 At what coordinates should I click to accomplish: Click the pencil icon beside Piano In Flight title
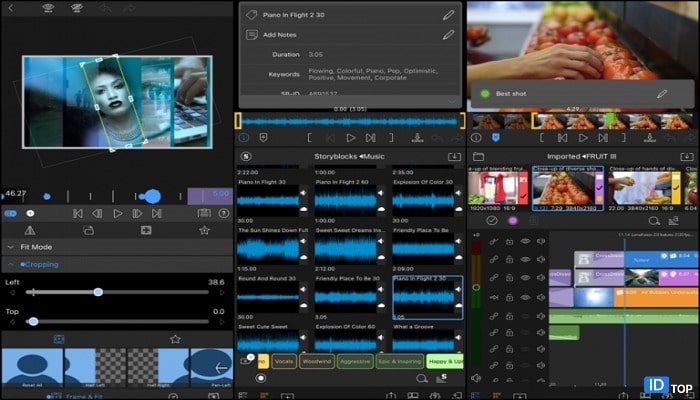448,15
